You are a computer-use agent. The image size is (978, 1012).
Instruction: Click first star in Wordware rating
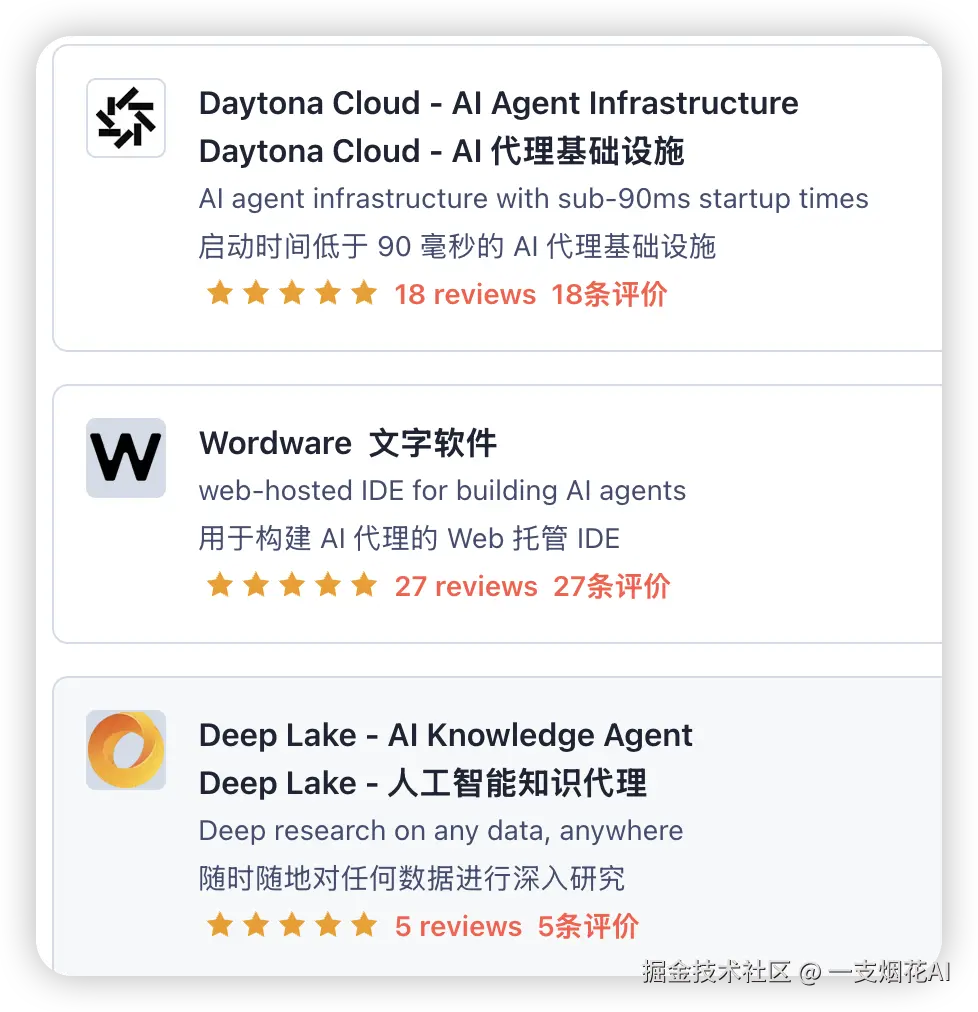pyautogui.click(x=220, y=585)
